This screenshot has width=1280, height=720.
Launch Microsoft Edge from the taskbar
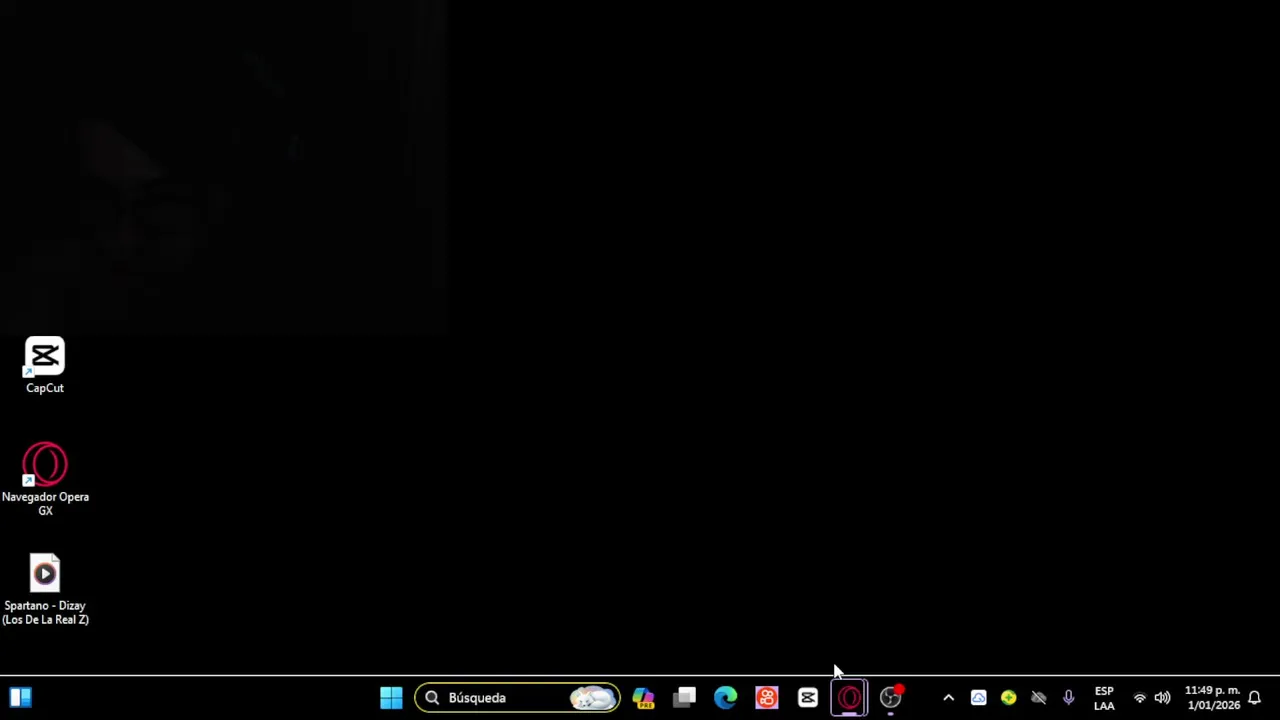[726, 698]
